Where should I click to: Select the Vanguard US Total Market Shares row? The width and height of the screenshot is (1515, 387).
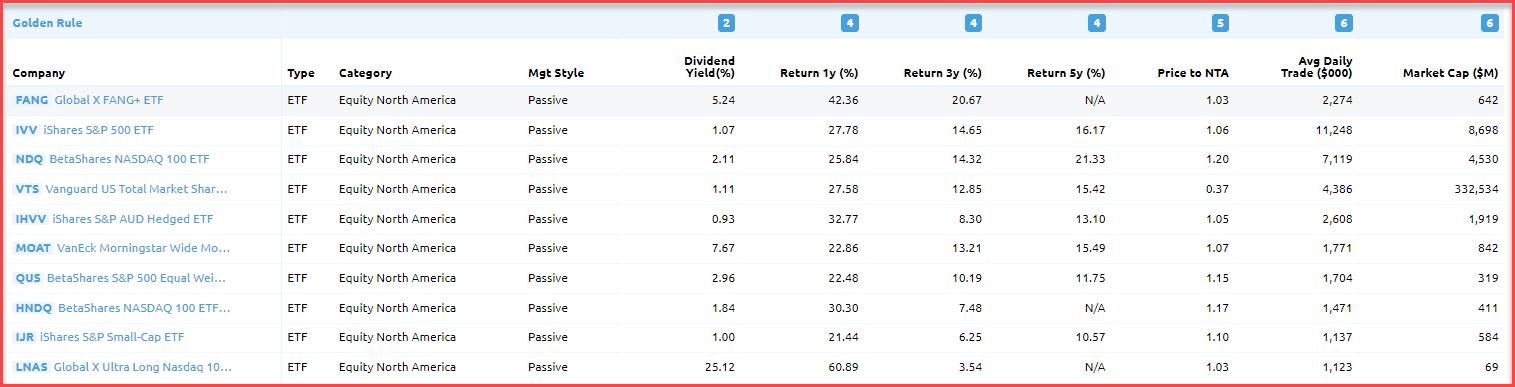click(757, 189)
